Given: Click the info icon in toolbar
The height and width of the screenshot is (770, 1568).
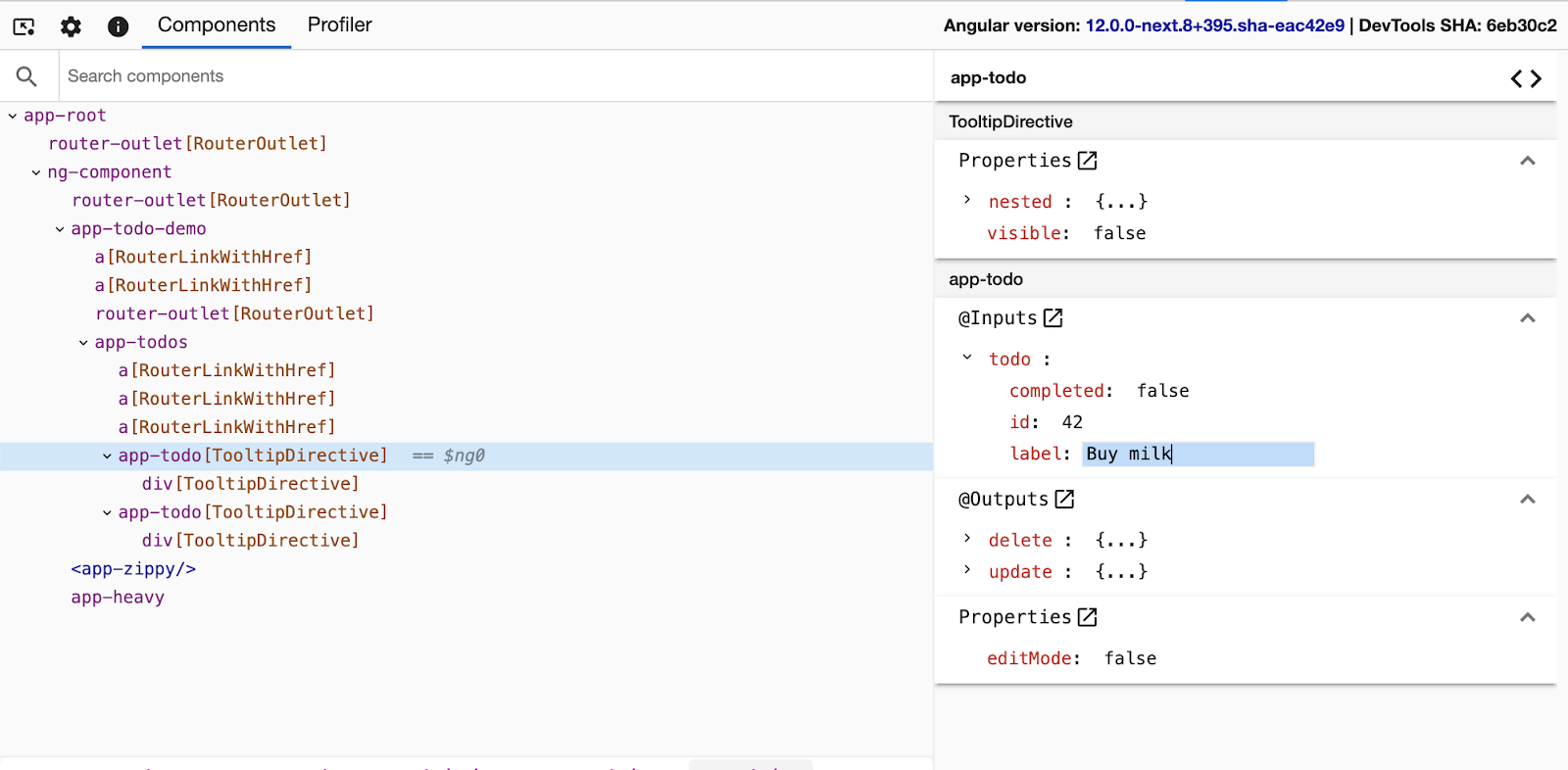Looking at the screenshot, I should tap(118, 26).
